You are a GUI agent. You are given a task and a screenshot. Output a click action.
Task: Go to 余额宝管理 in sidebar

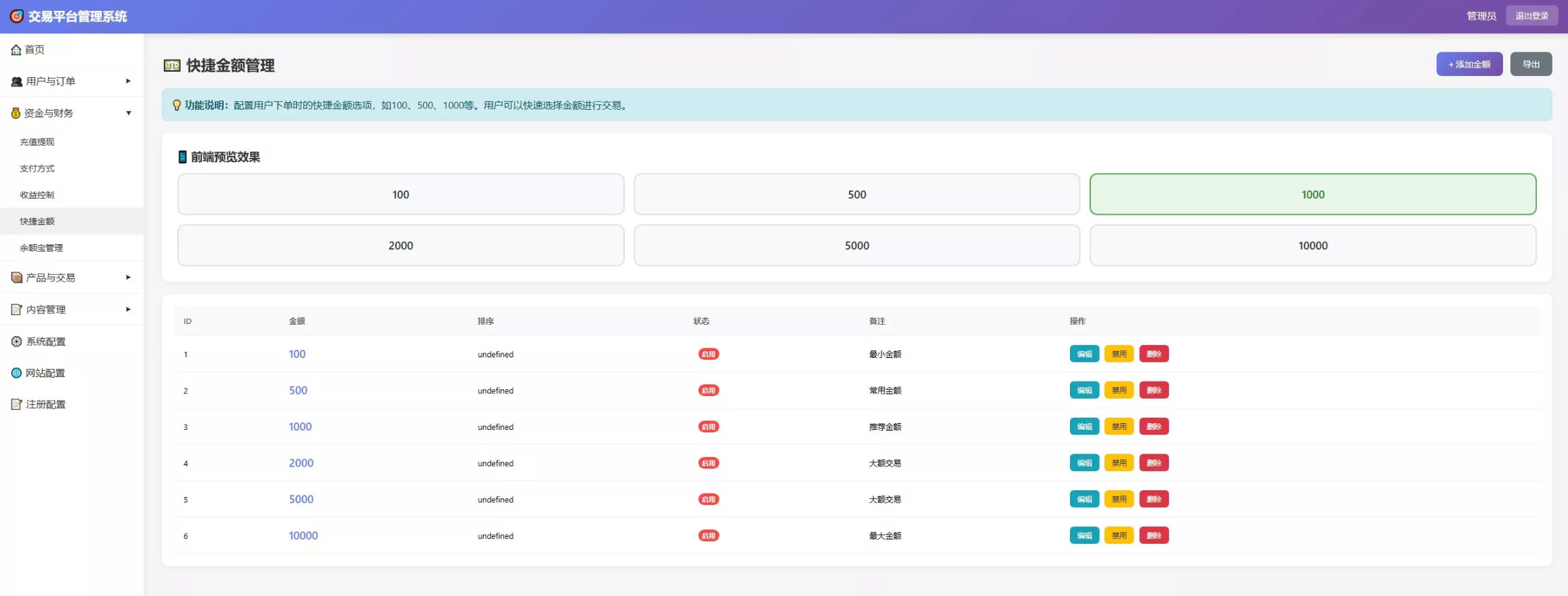point(41,247)
